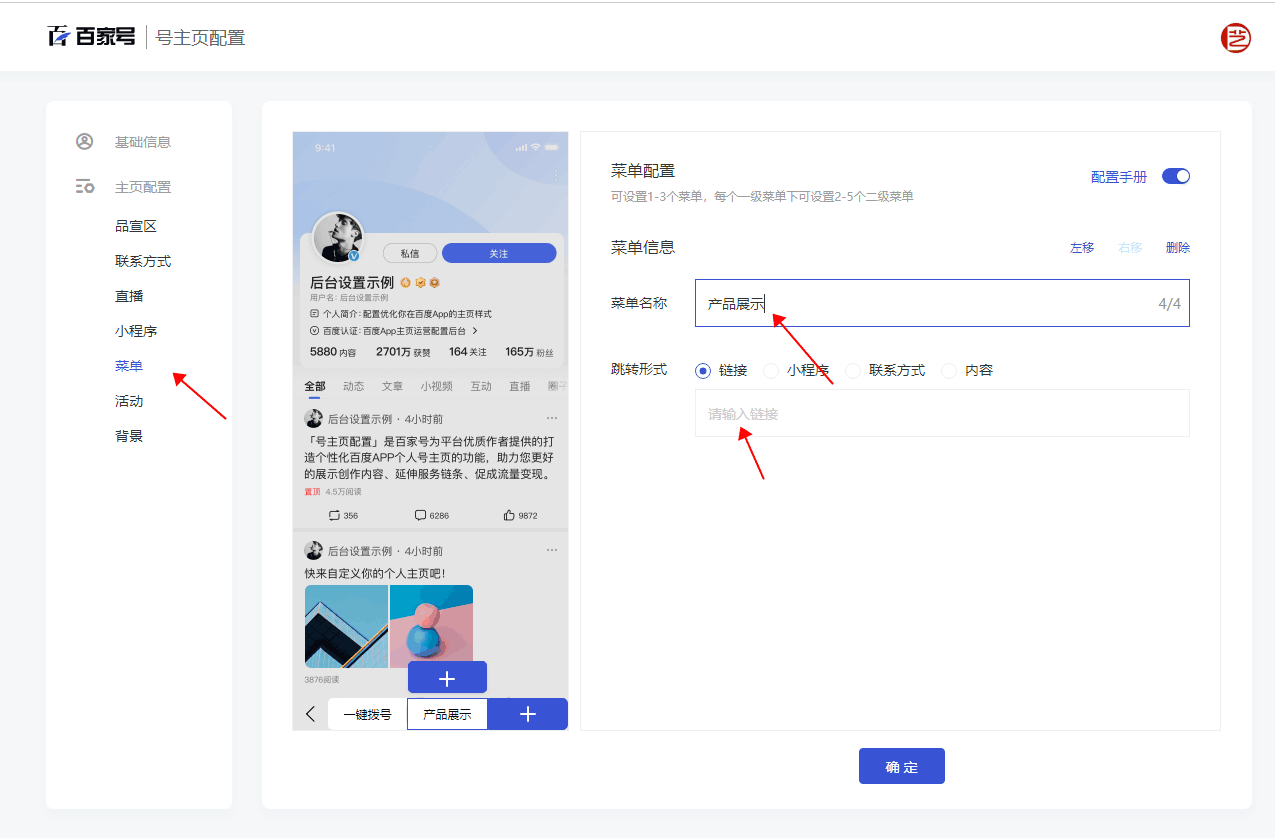Open more options on second post
1275x838 pixels.
point(552,550)
